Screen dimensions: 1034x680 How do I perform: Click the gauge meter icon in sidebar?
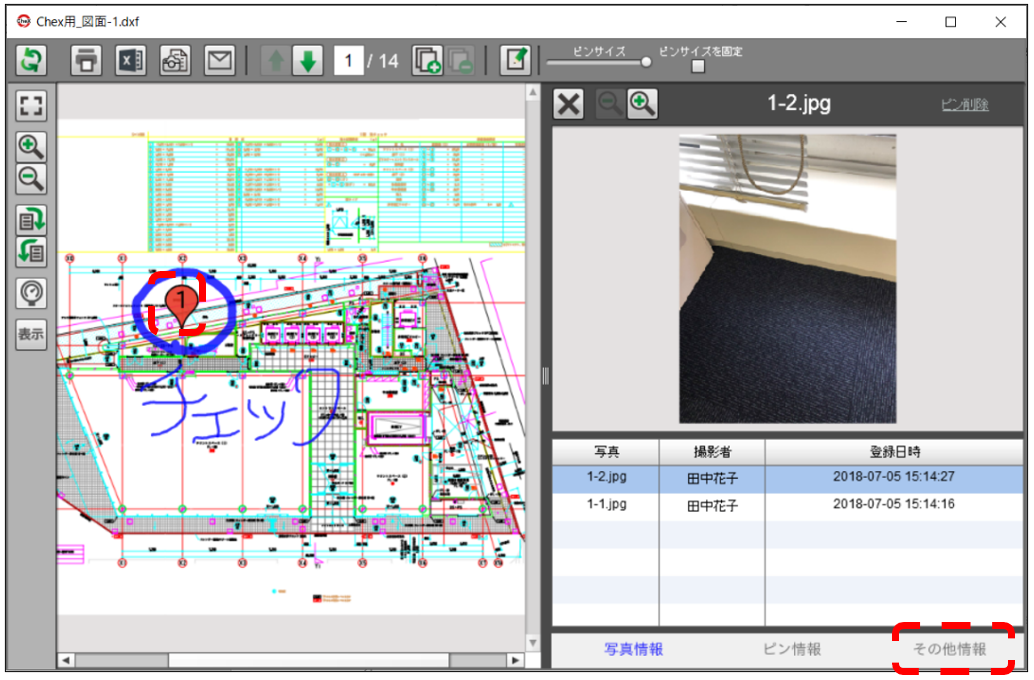click(32, 292)
